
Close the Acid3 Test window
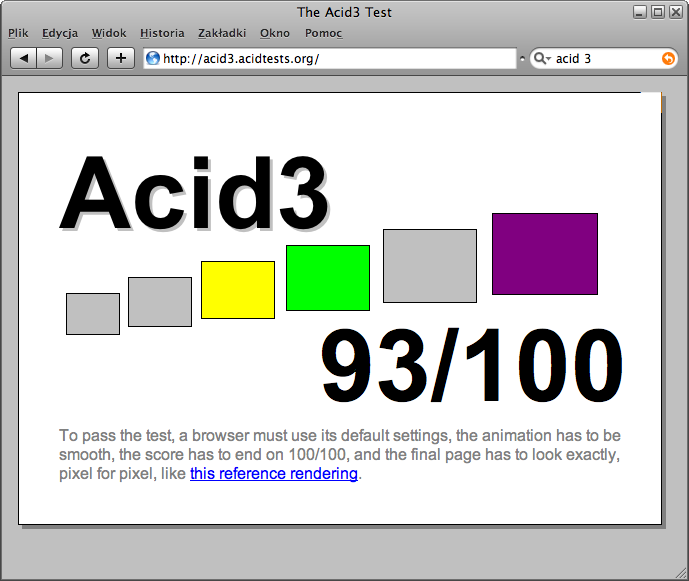(676, 12)
